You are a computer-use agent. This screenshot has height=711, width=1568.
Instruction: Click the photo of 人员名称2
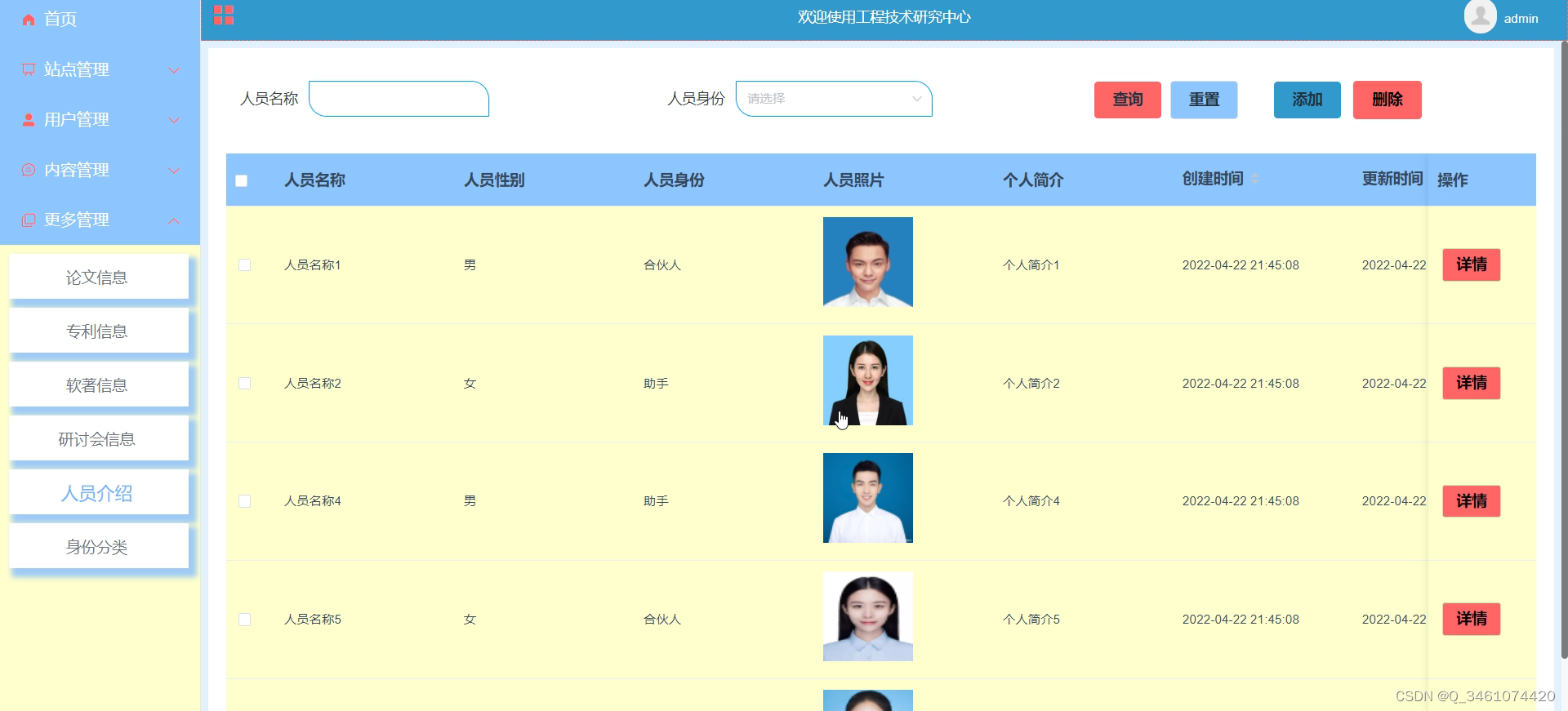[868, 380]
